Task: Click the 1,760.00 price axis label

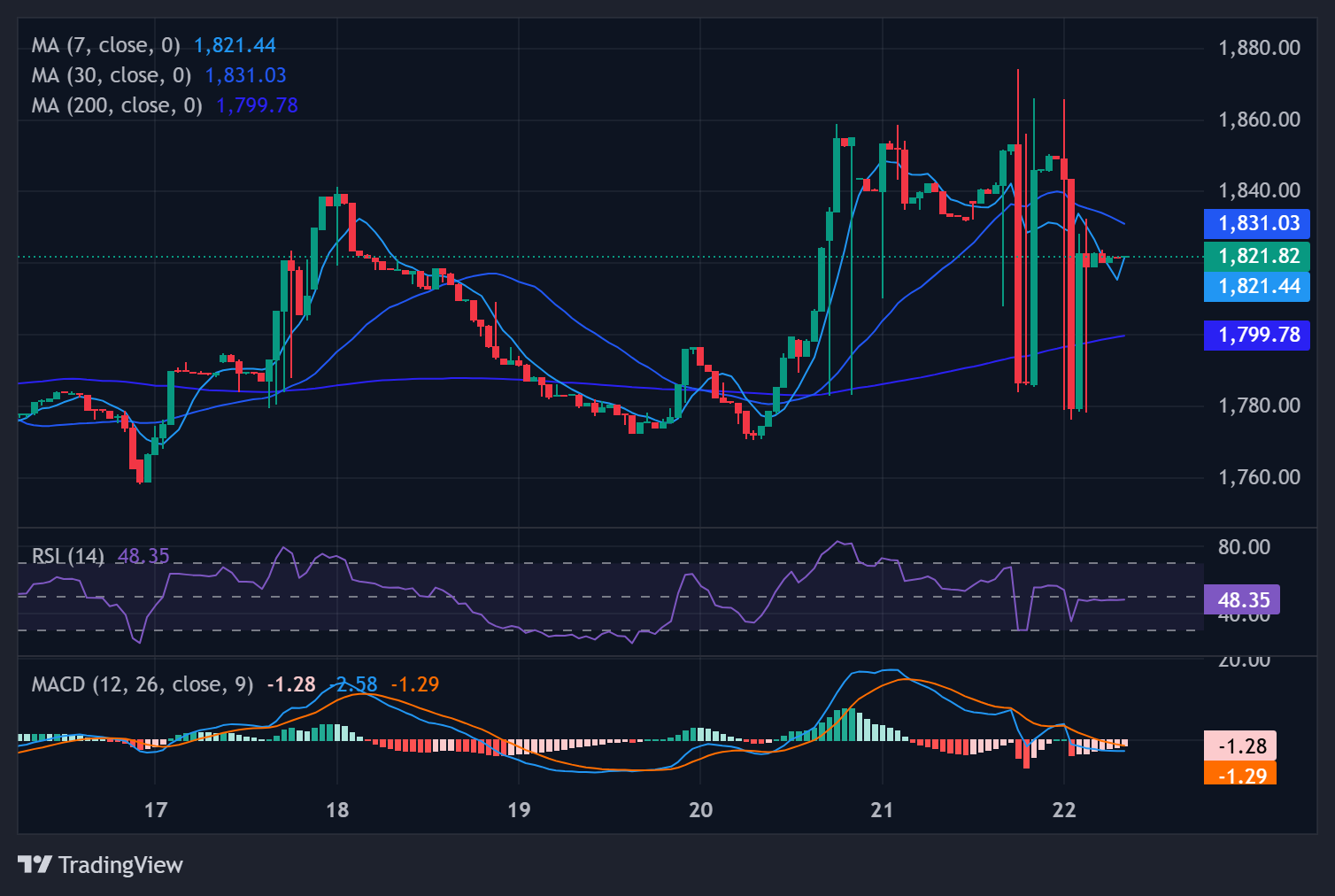Action: [1259, 477]
